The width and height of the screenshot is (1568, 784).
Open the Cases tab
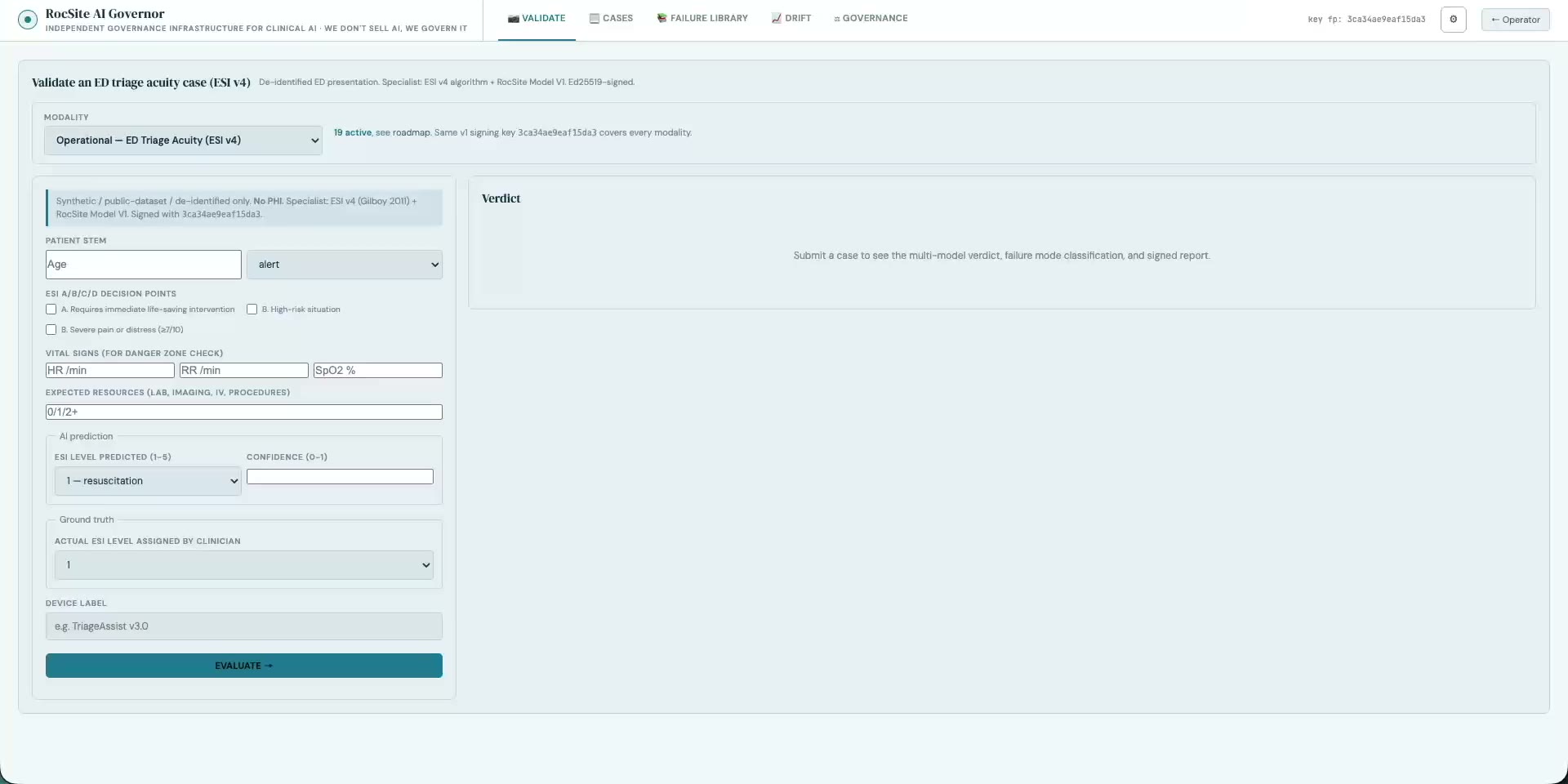point(611,18)
